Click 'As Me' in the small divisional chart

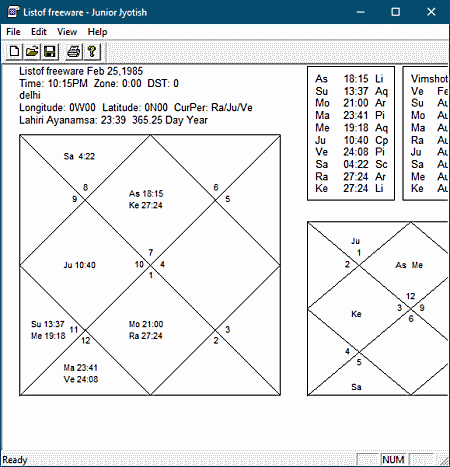pyautogui.click(x=409, y=265)
